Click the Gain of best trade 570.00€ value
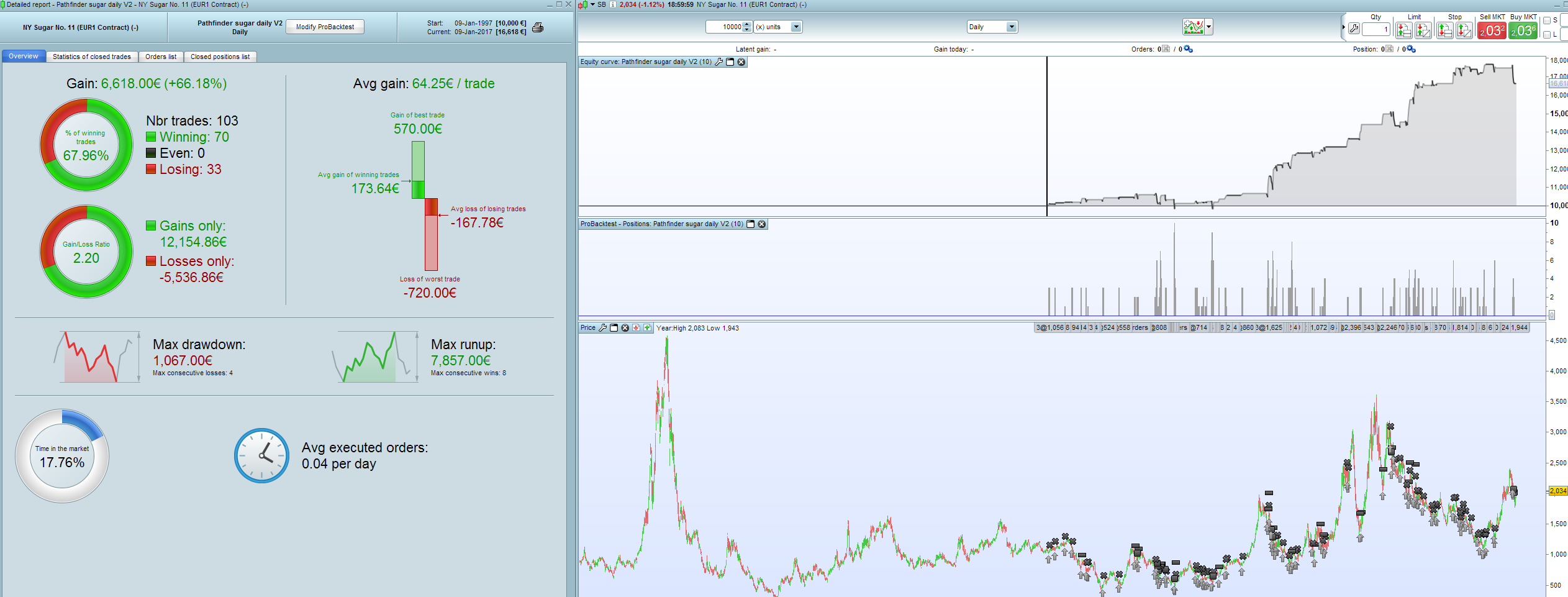The image size is (1568, 597). point(418,129)
